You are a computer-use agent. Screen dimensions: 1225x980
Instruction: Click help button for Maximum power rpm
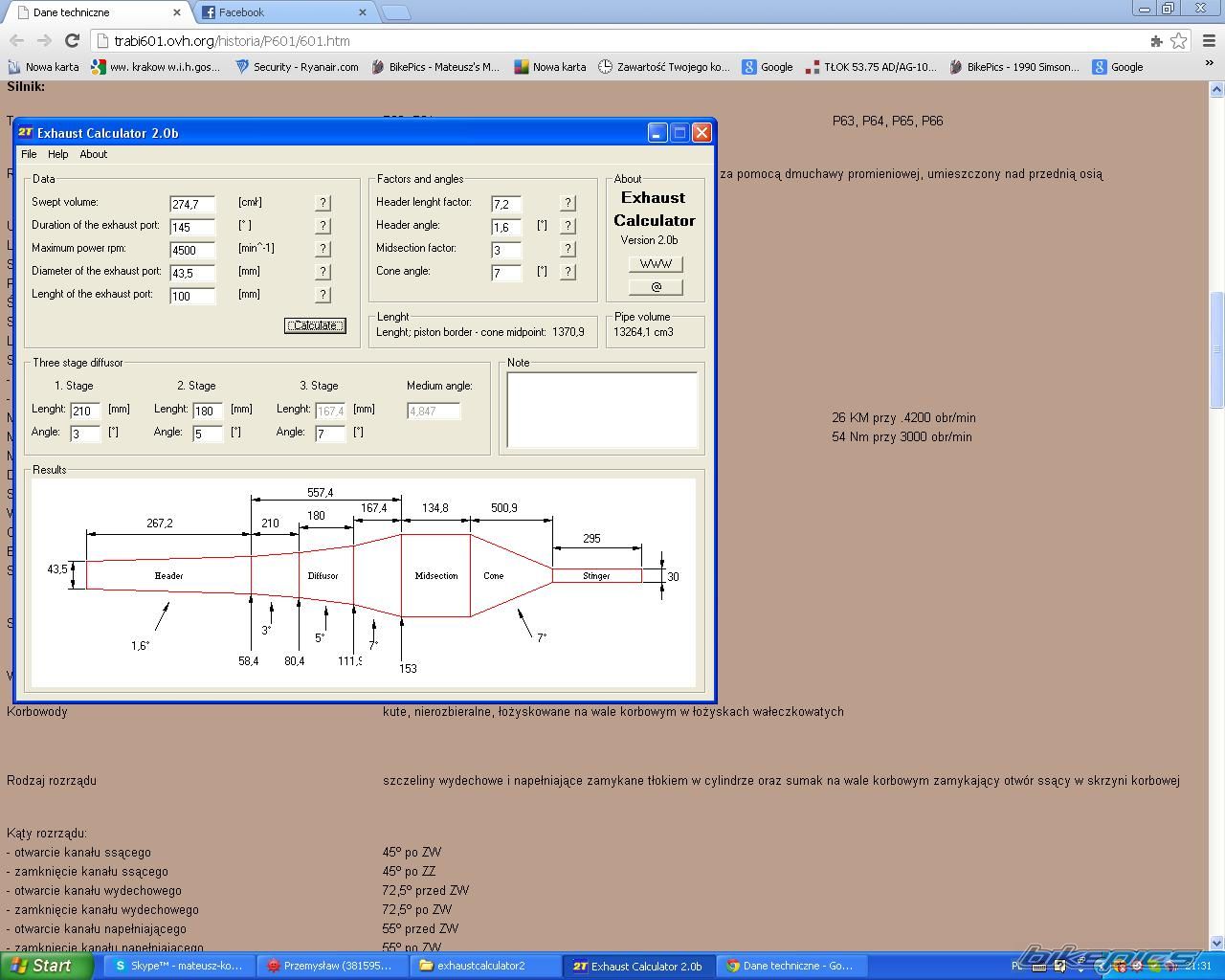(323, 249)
